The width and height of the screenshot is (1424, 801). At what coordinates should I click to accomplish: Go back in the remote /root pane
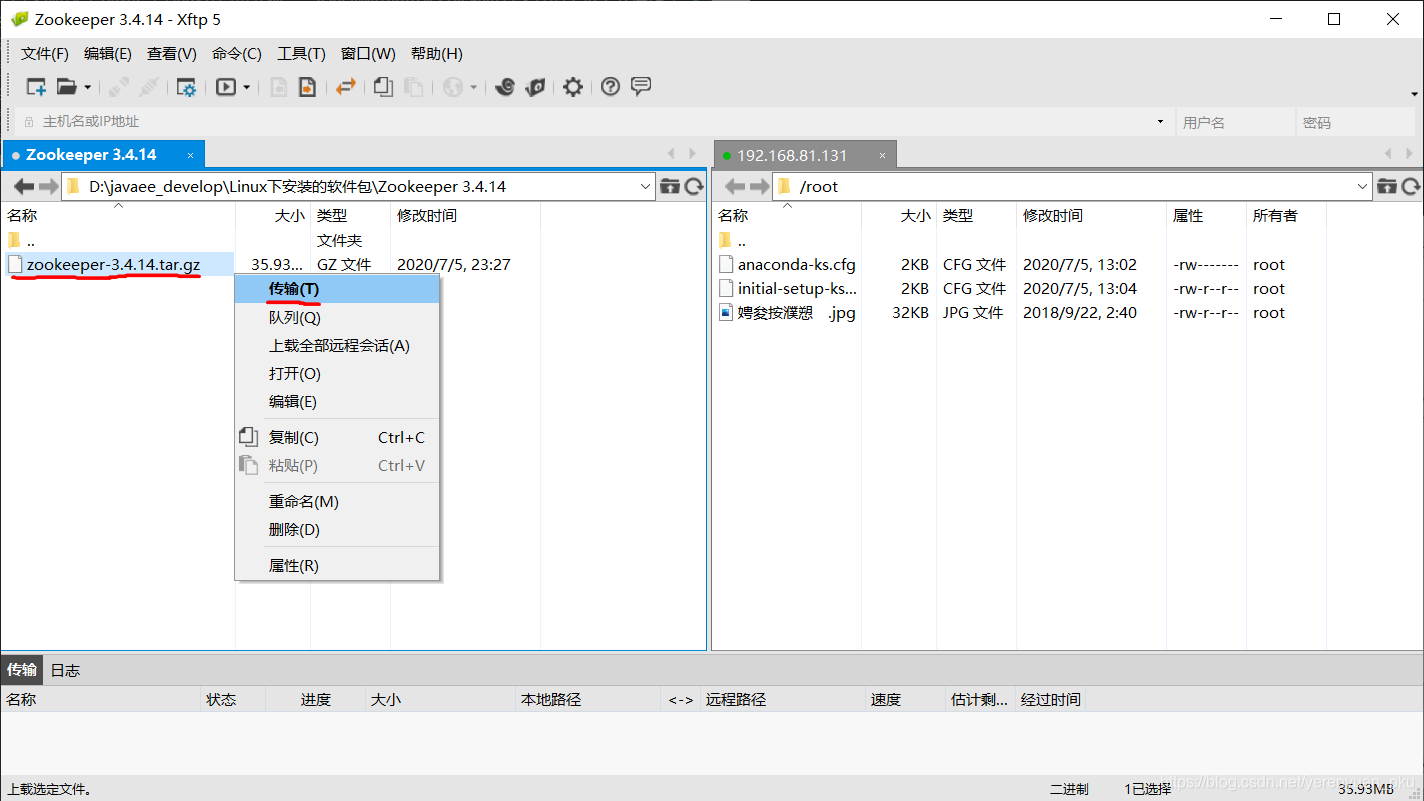[x=735, y=186]
